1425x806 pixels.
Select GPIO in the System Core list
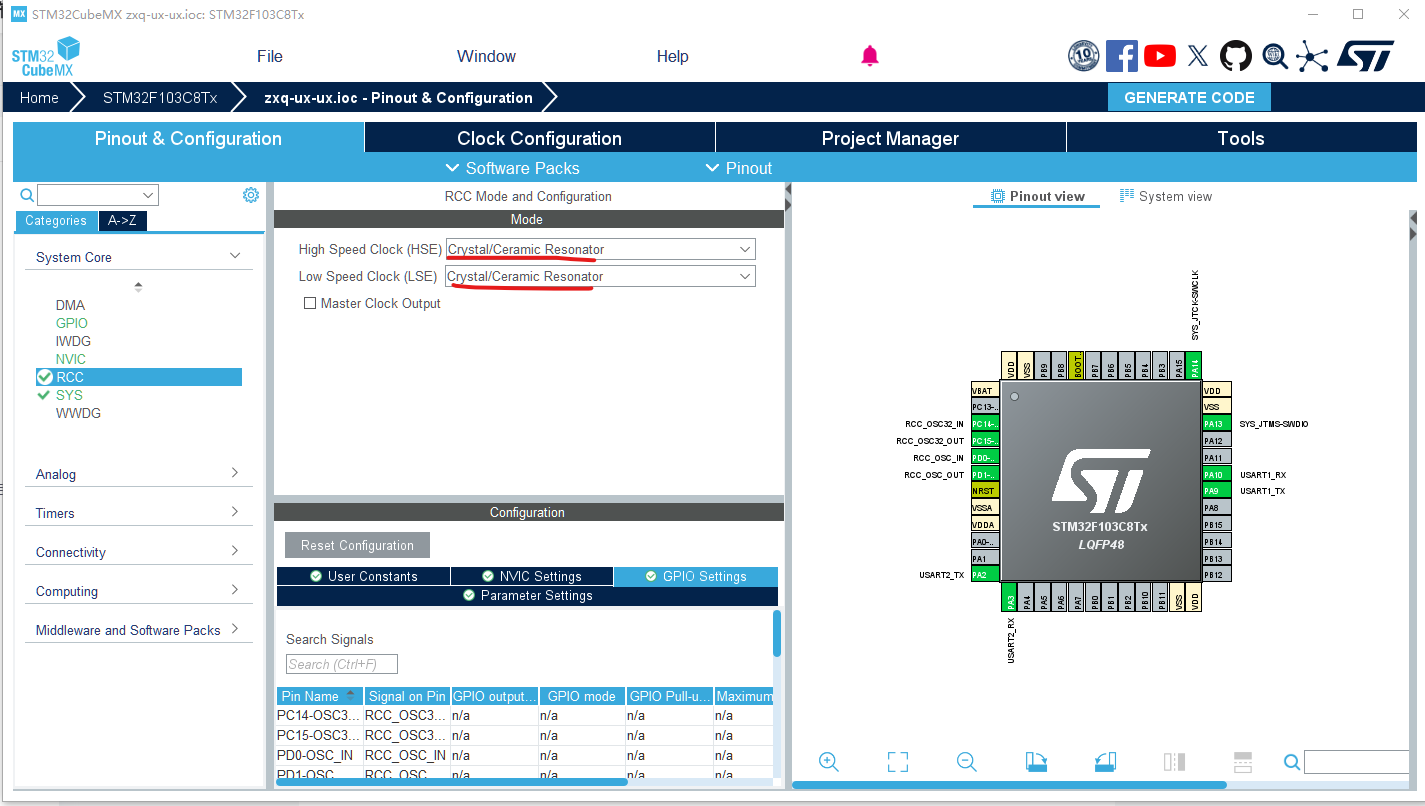pyautogui.click(x=72, y=323)
